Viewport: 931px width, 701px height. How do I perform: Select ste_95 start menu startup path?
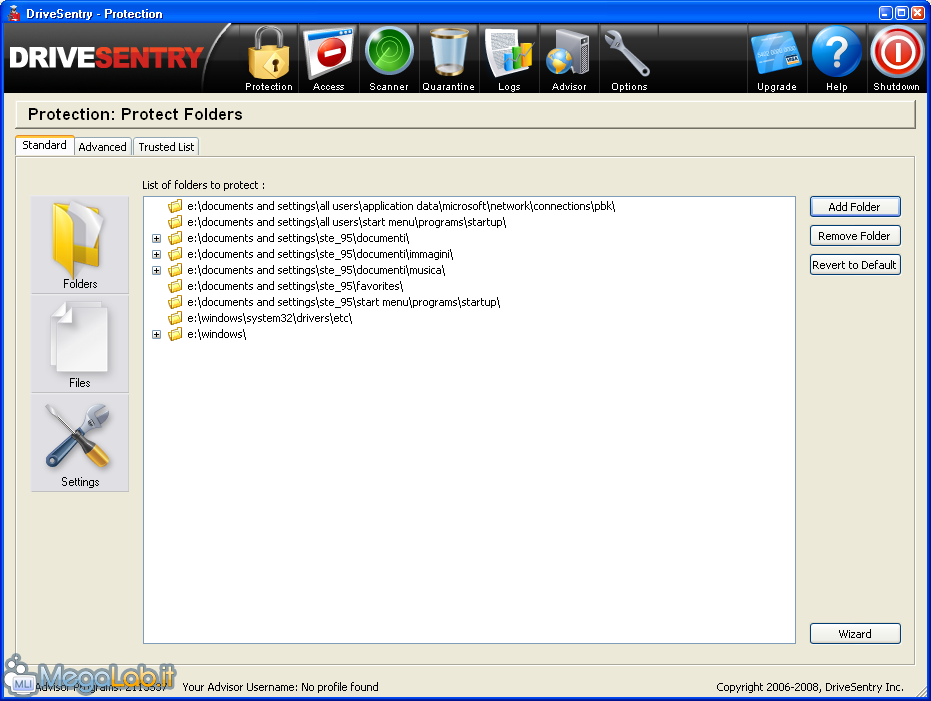click(344, 302)
